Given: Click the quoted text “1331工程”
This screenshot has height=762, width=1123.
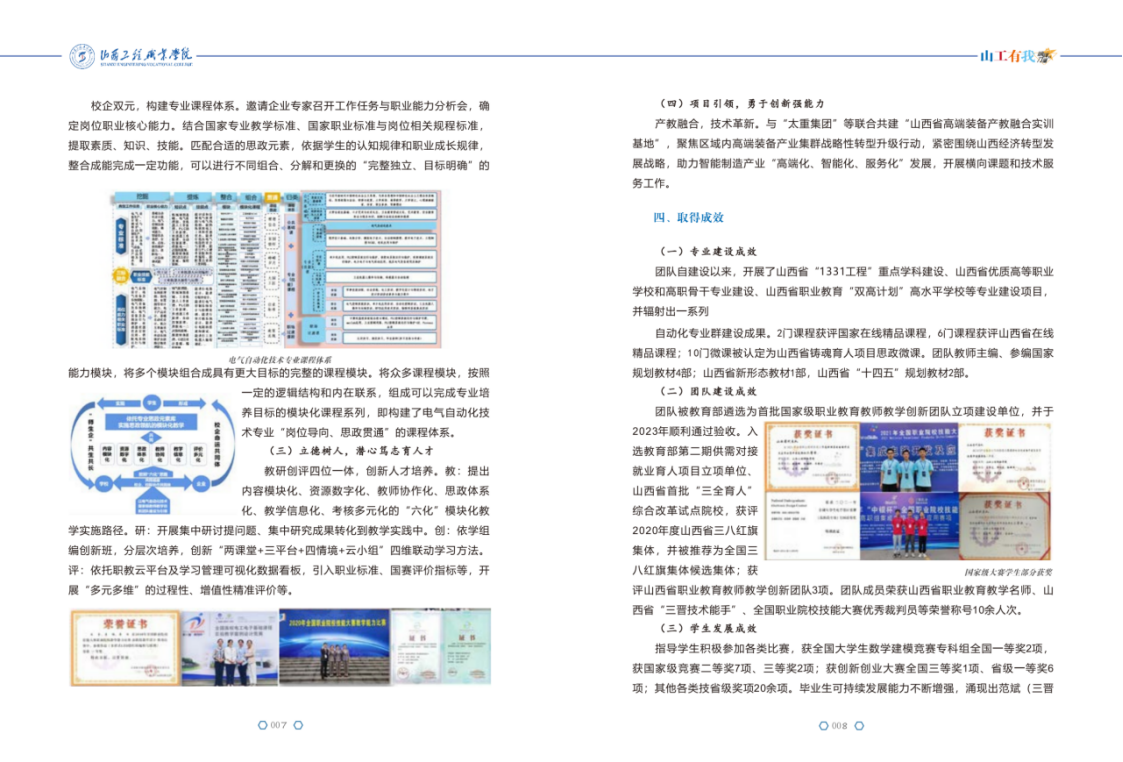Looking at the screenshot, I should pyautogui.click(x=843, y=271).
